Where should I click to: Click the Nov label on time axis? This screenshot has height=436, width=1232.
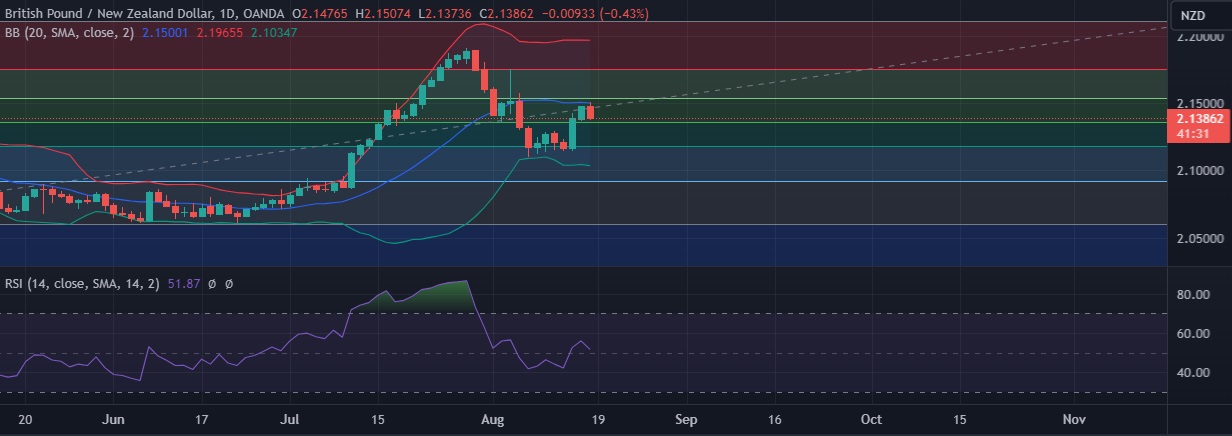[x=1074, y=420]
